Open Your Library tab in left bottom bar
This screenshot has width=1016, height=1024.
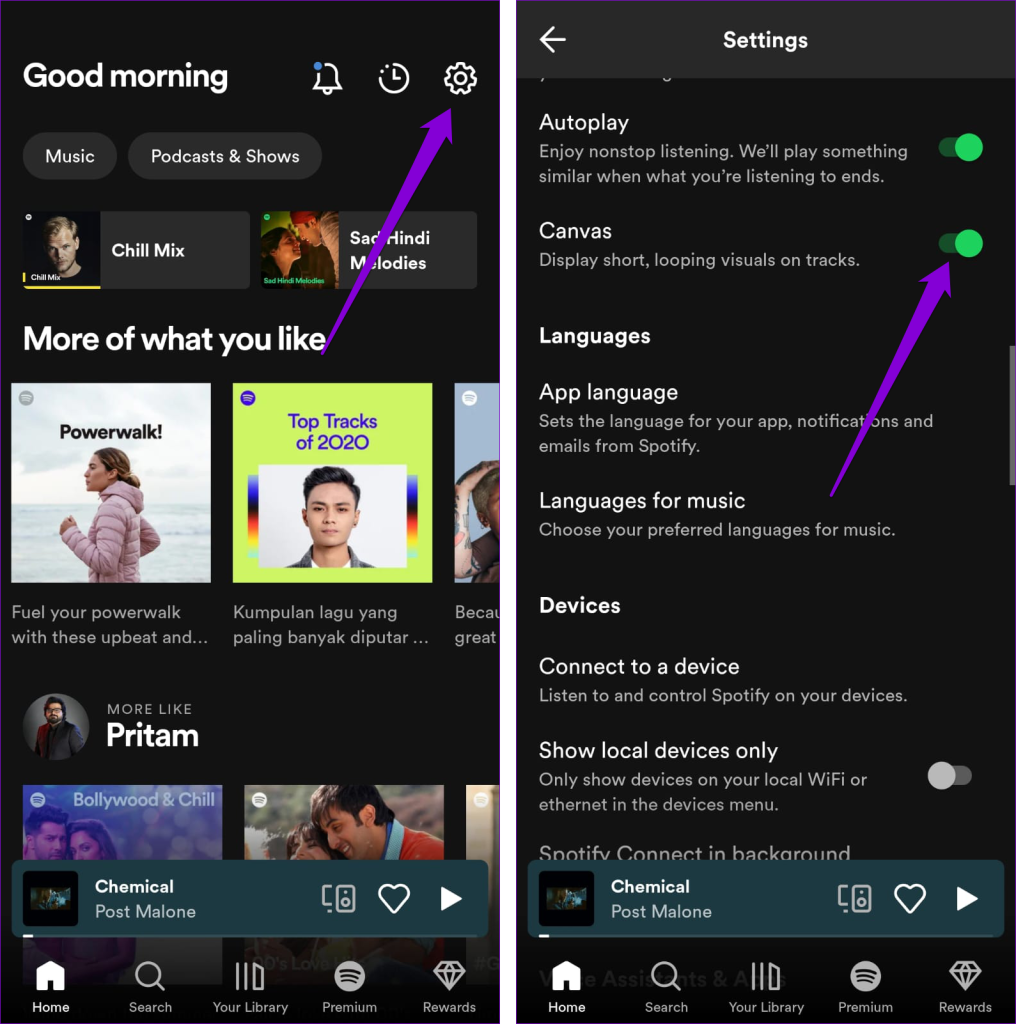(250, 987)
